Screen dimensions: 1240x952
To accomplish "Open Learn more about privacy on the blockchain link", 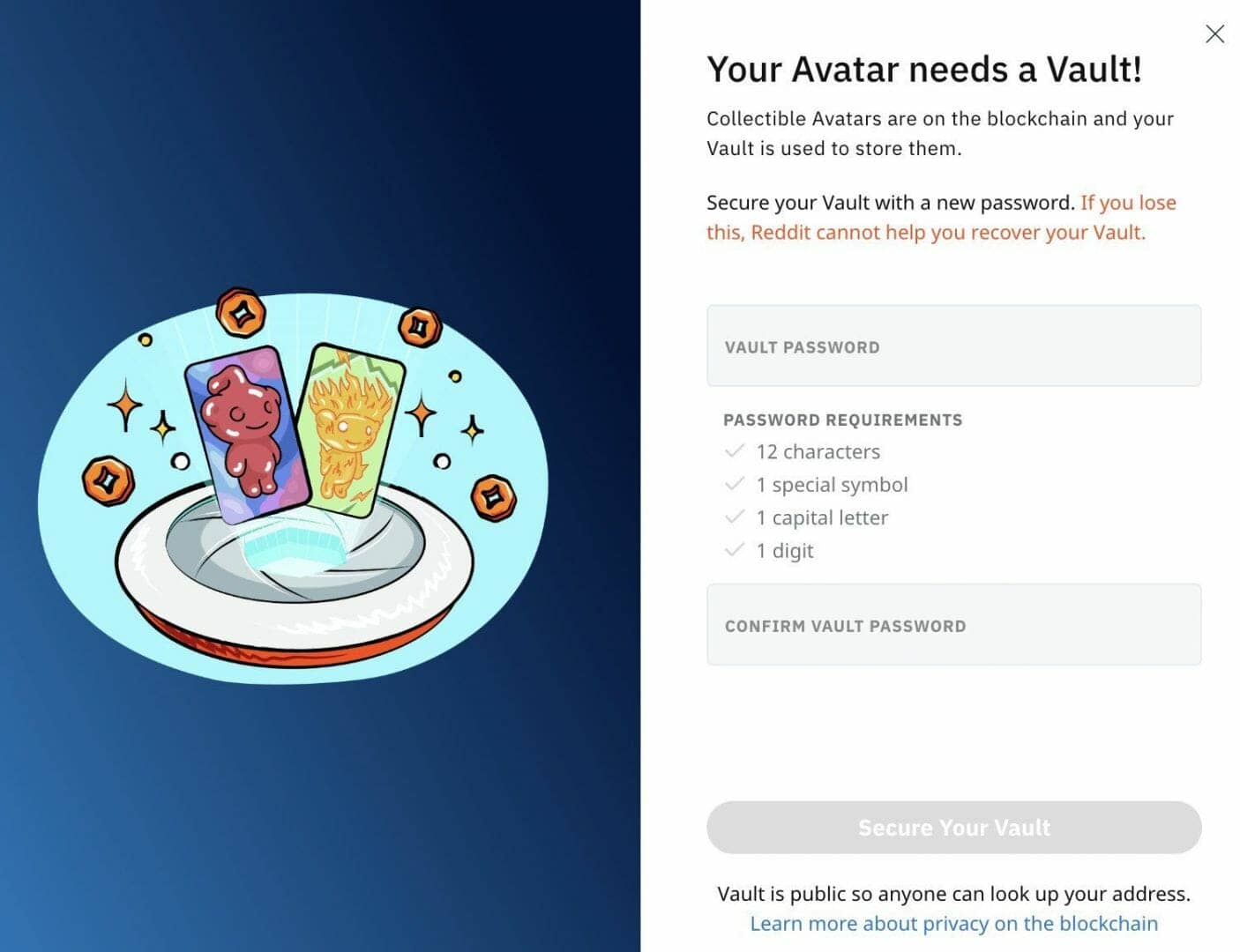I will pyautogui.click(x=953, y=923).
